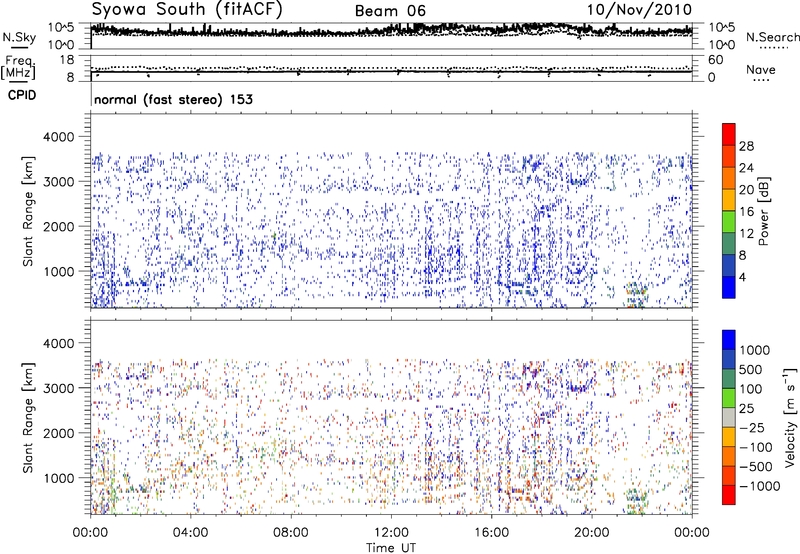Click the strong echo cluster near 21:40 in the power panel
Viewport: 800px width, 554px height.
637,293
